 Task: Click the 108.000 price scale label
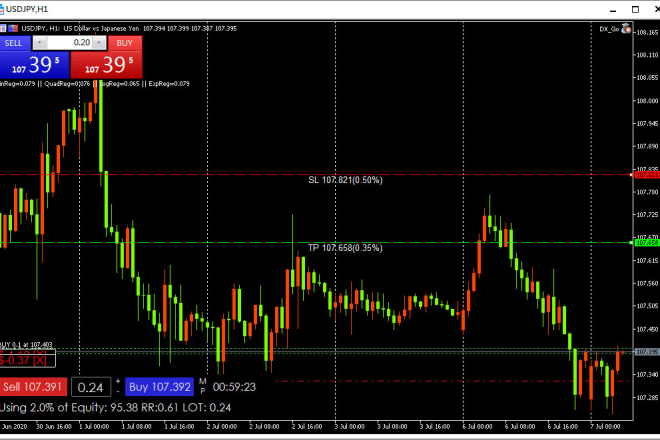(x=647, y=101)
